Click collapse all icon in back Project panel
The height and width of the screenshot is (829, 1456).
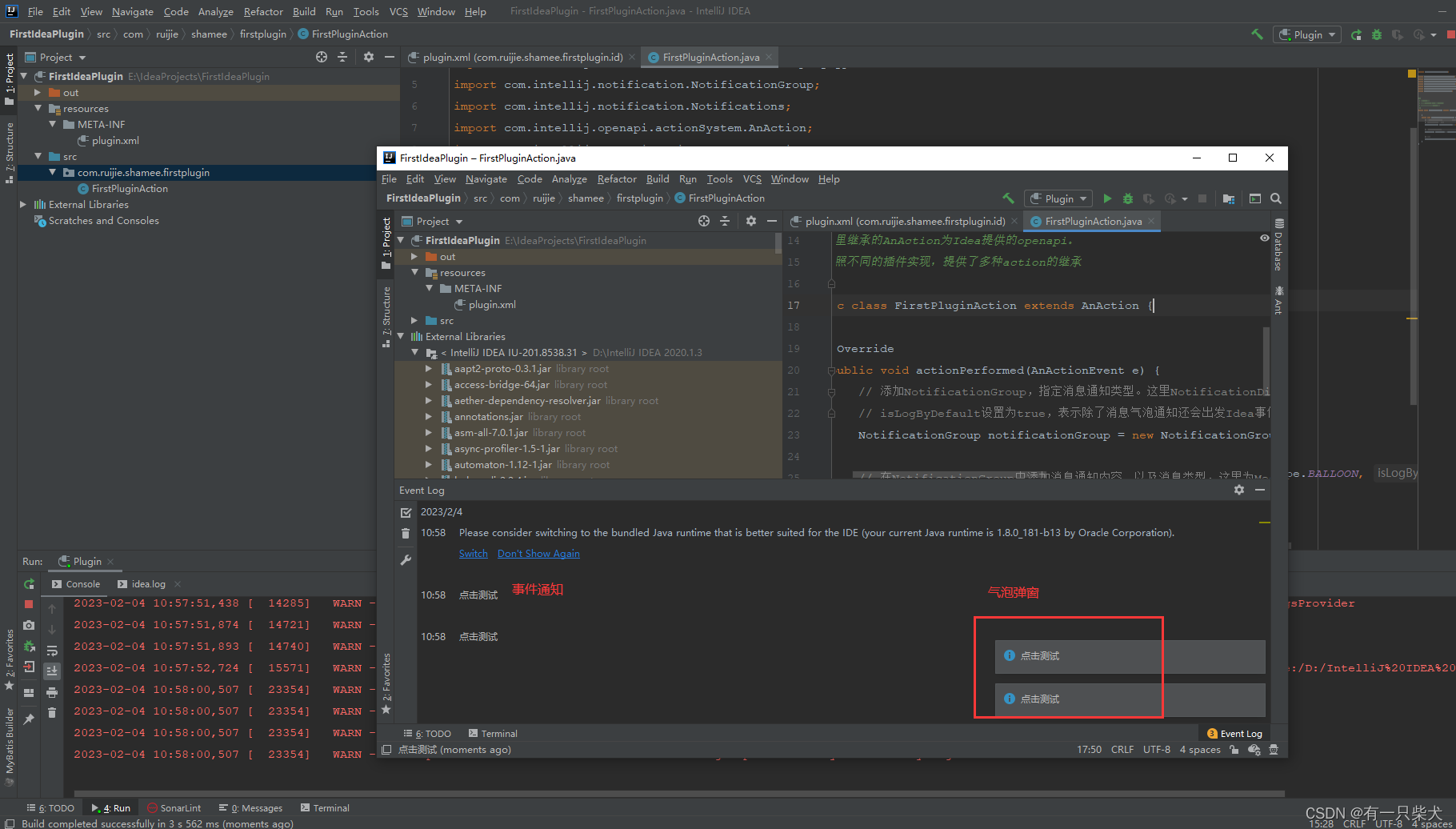[342, 57]
